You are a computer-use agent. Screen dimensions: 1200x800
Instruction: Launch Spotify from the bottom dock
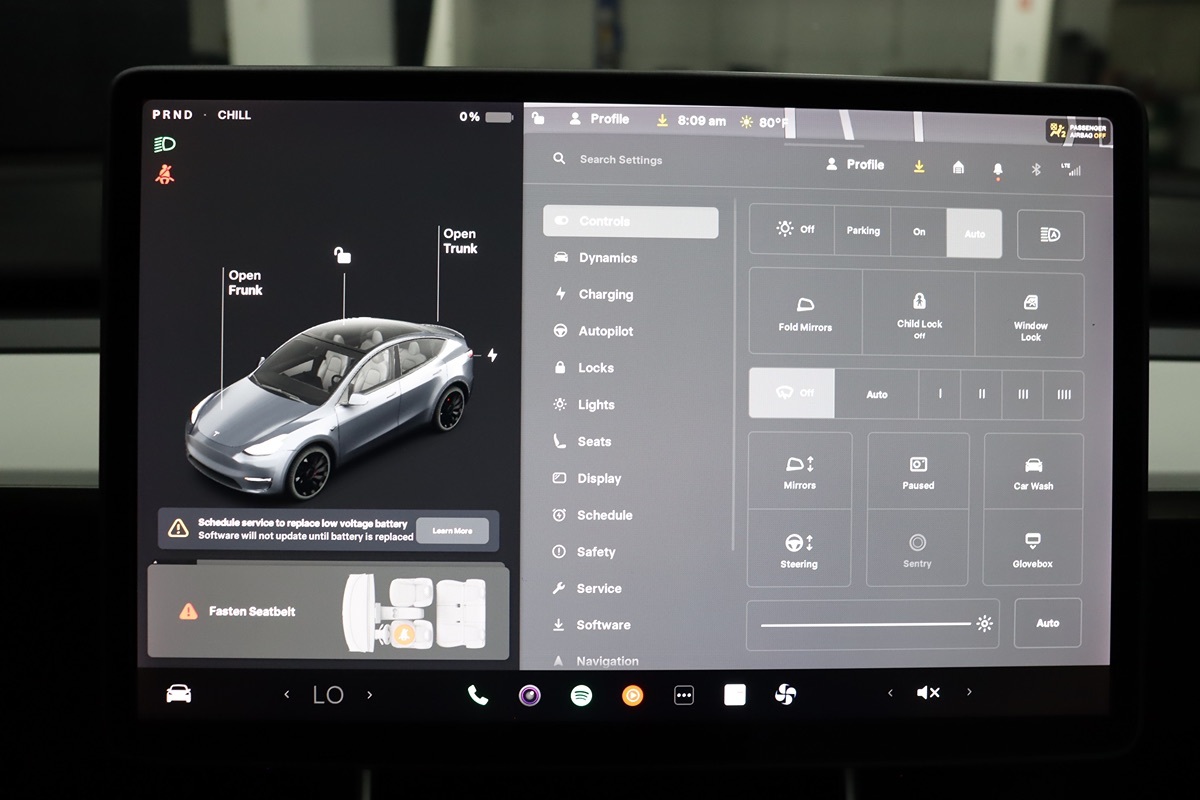[x=581, y=695]
